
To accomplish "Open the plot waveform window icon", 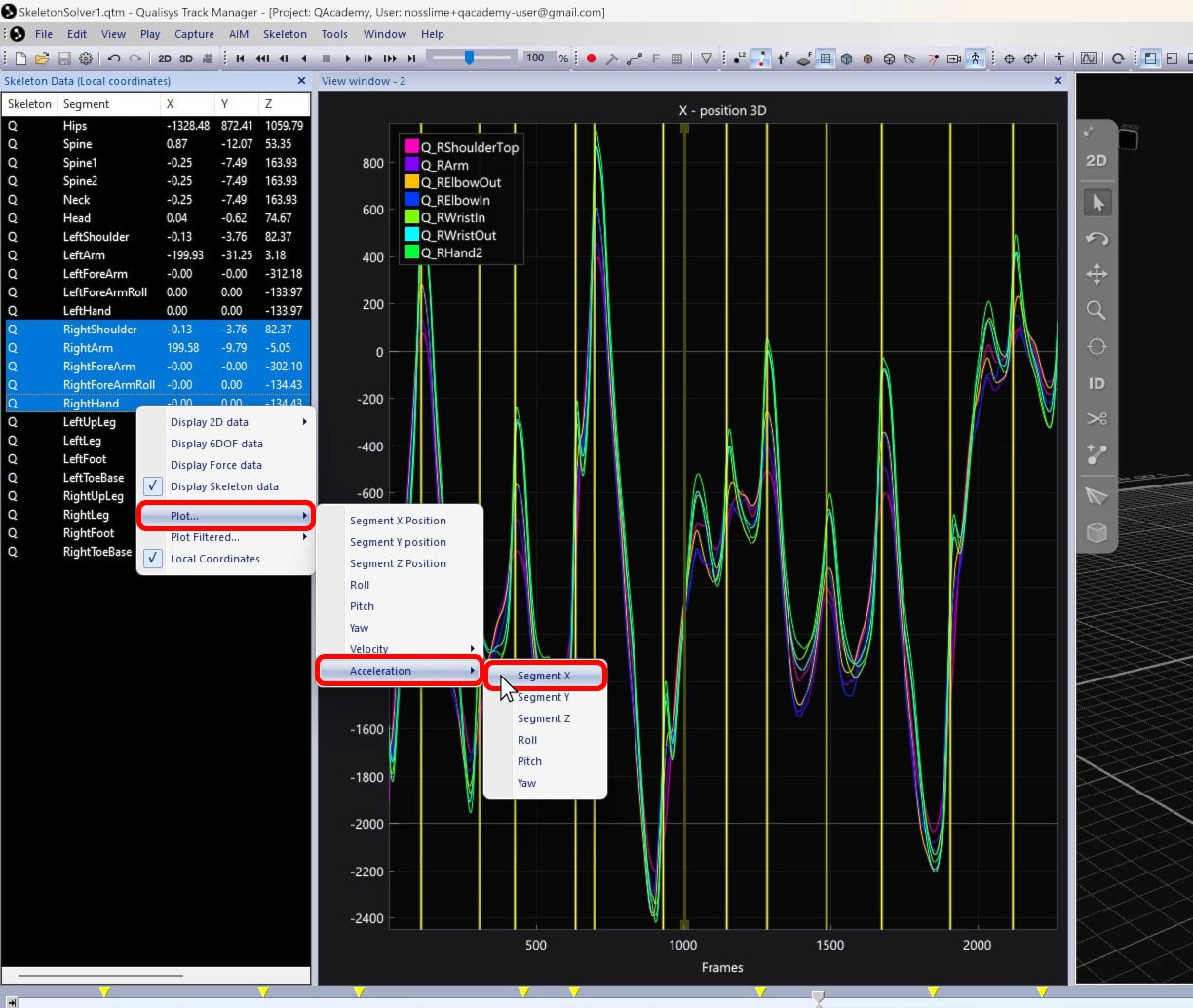I will tap(1088, 58).
